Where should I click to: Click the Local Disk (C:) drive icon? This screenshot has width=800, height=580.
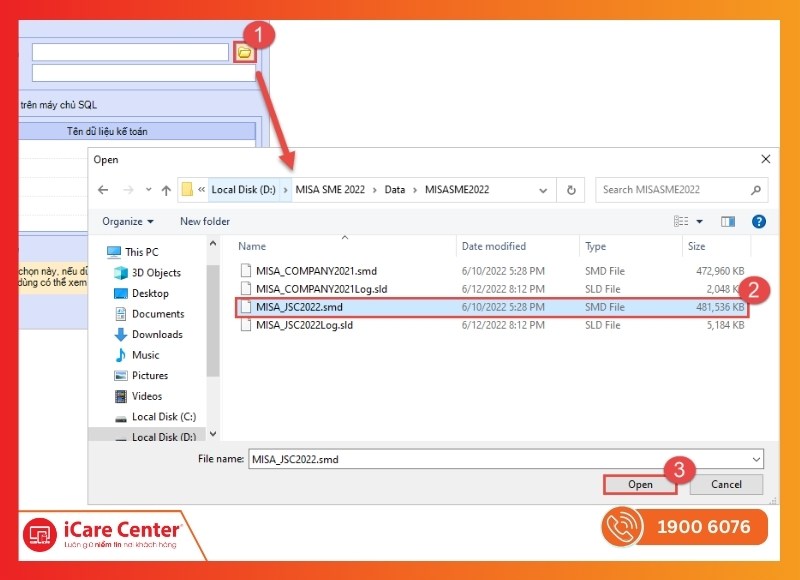click(x=121, y=419)
